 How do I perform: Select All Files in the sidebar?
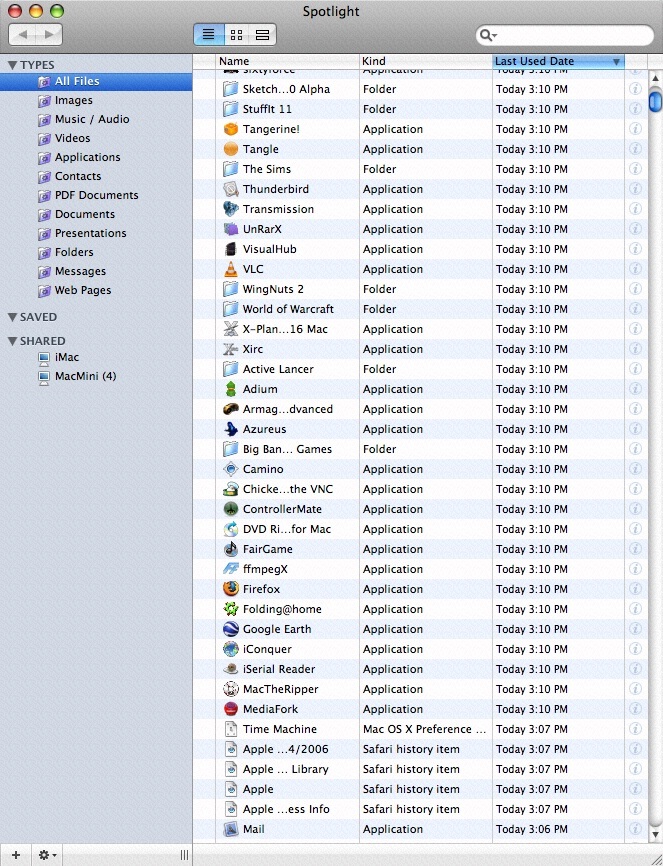click(x=96, y=81)
